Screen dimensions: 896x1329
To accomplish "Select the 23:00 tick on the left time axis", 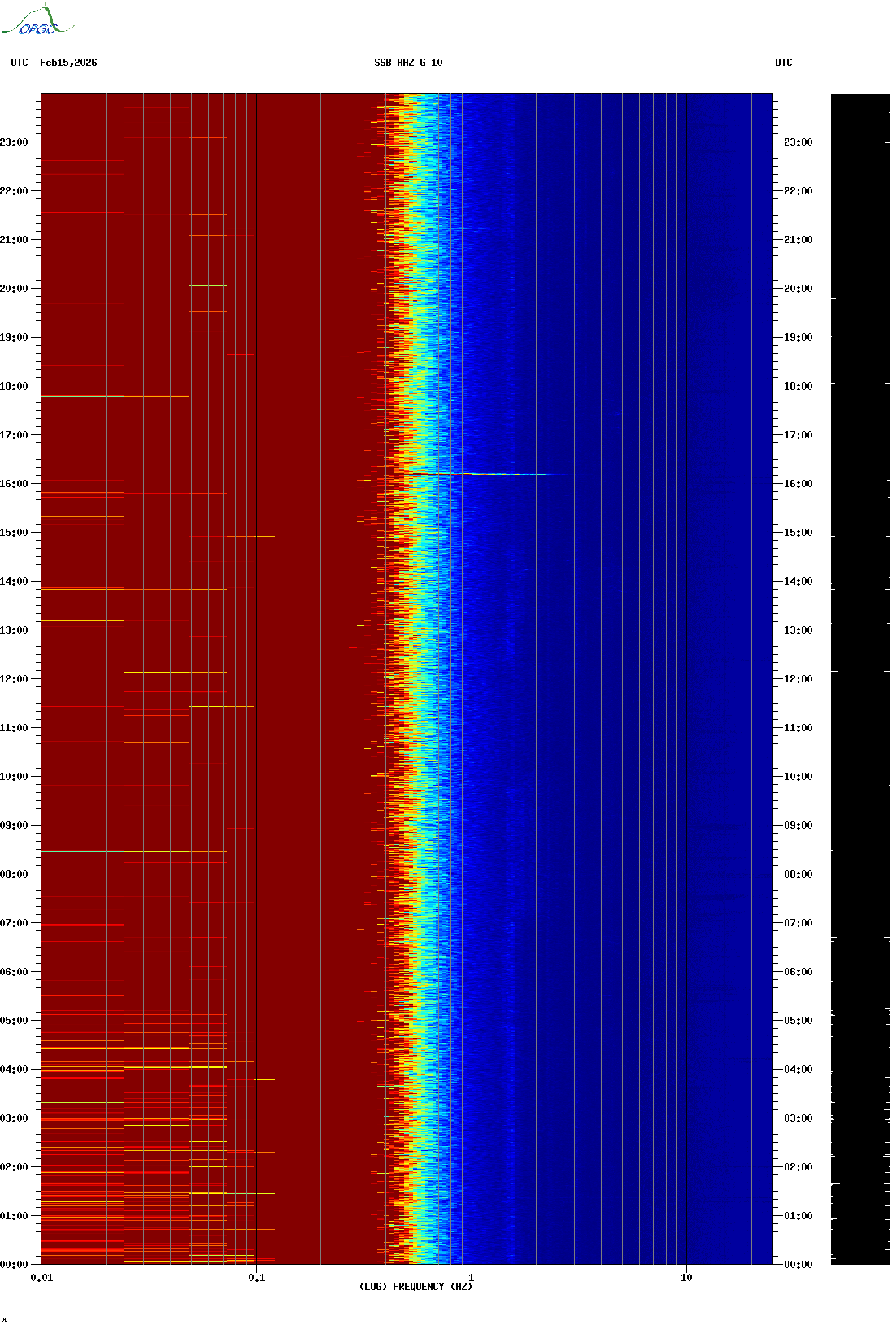I will click(x=15, y=142).
